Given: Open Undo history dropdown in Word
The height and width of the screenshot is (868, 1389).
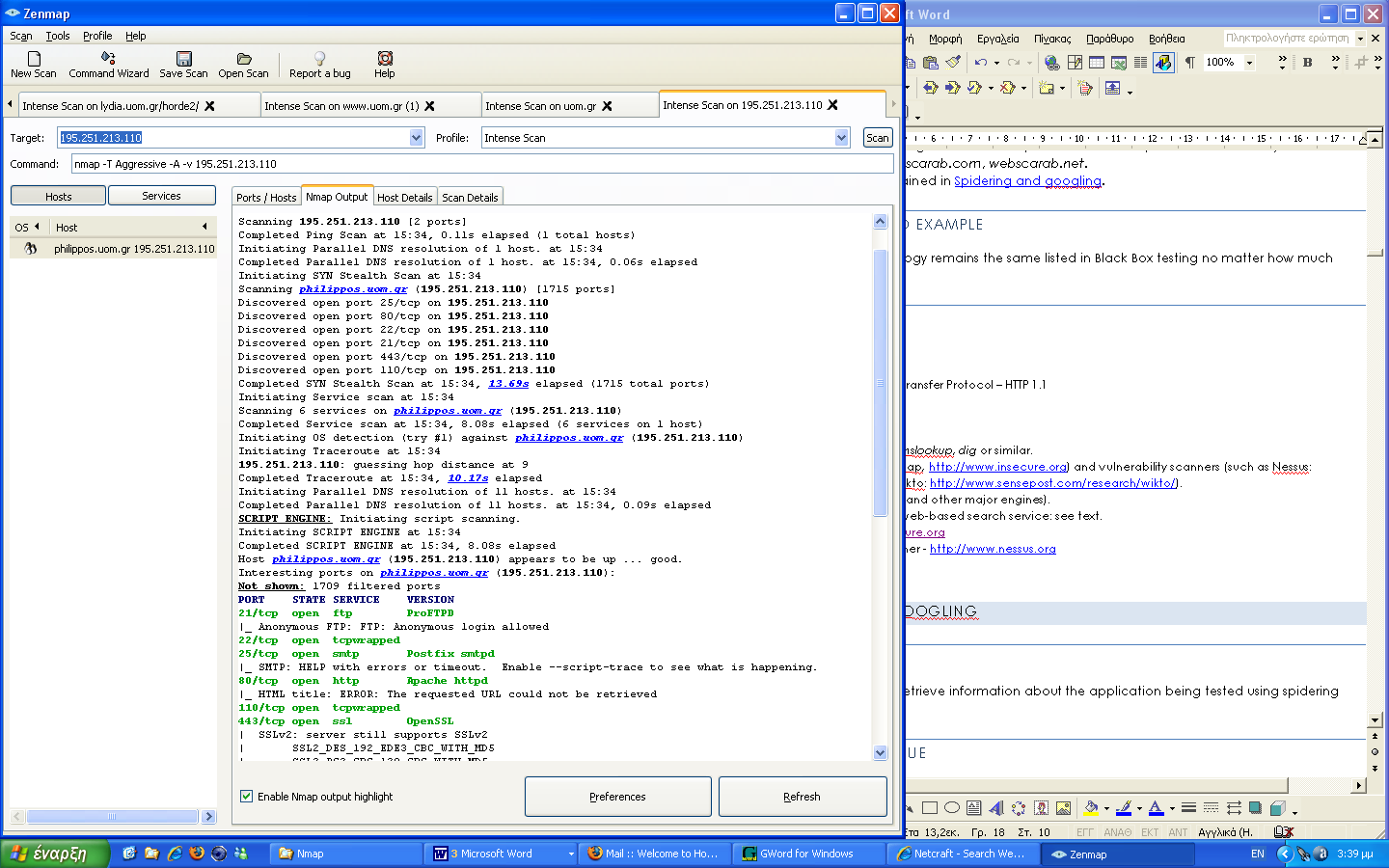Looking at the screenshot, I should (x=996, y=63).
